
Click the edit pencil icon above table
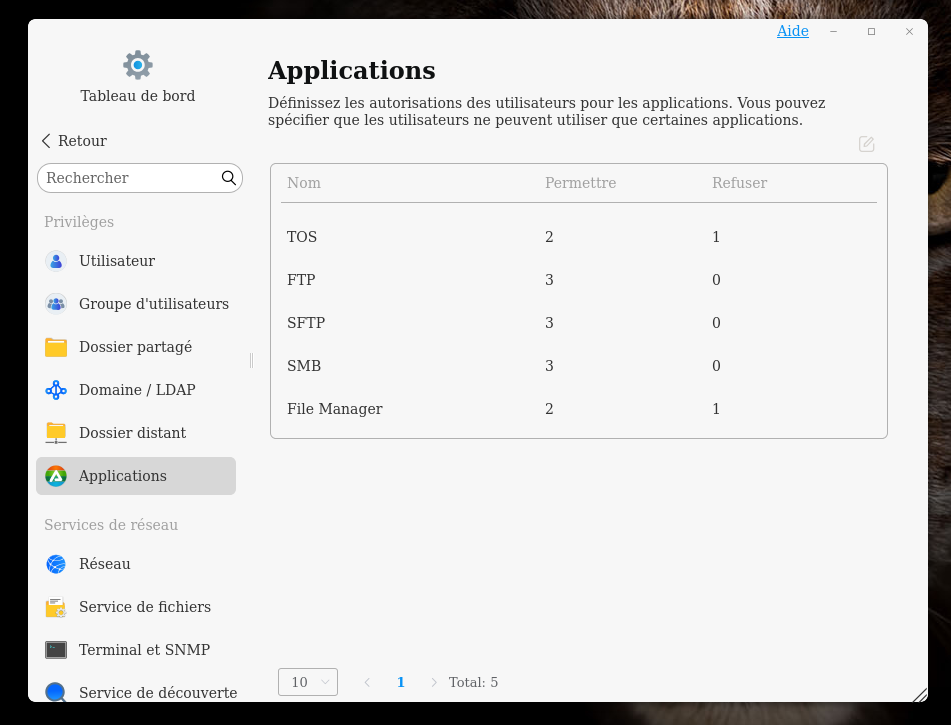coord(867,144)
